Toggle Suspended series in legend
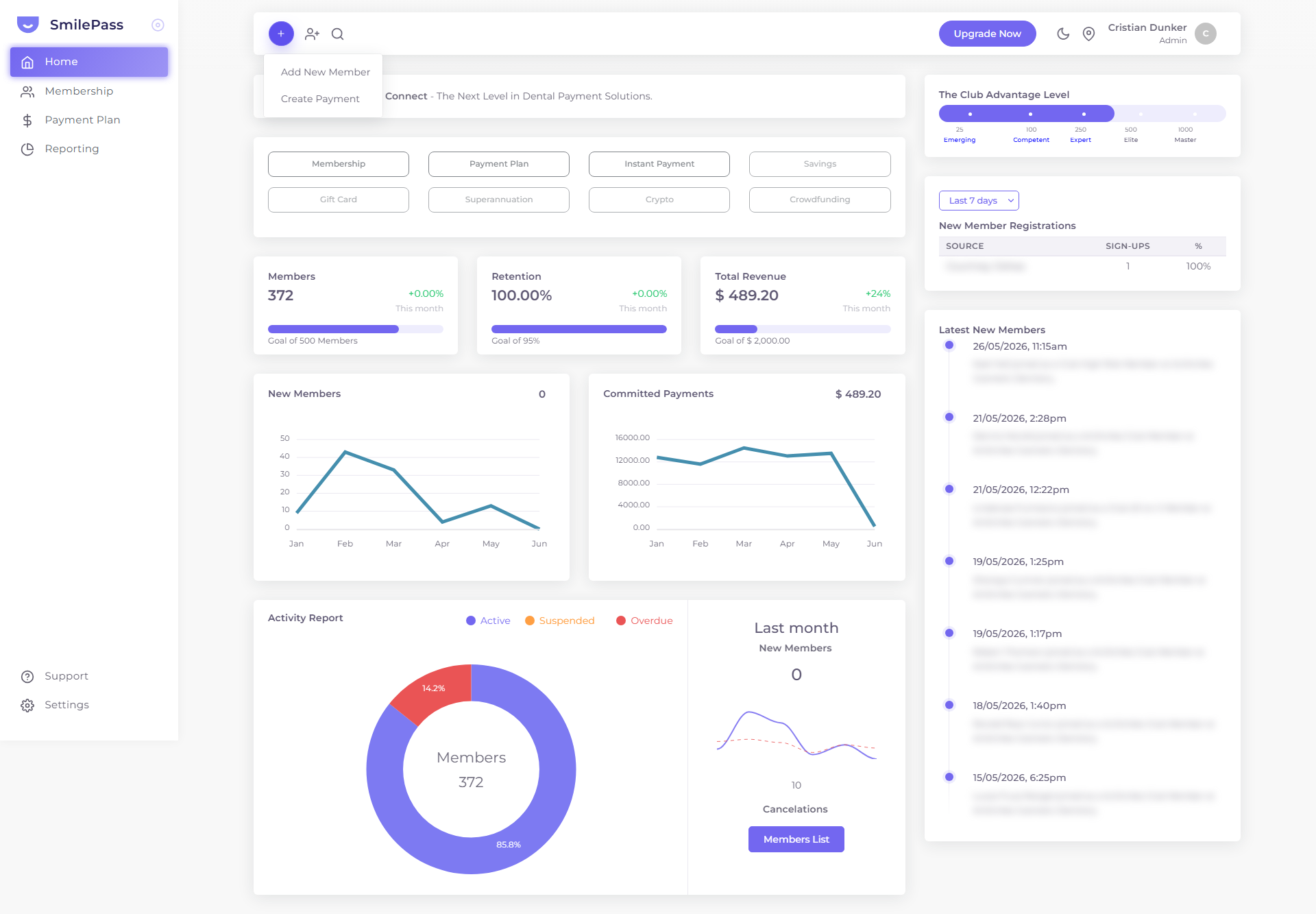The height and width of the screenshot is (914, 1316). [560, 621]
